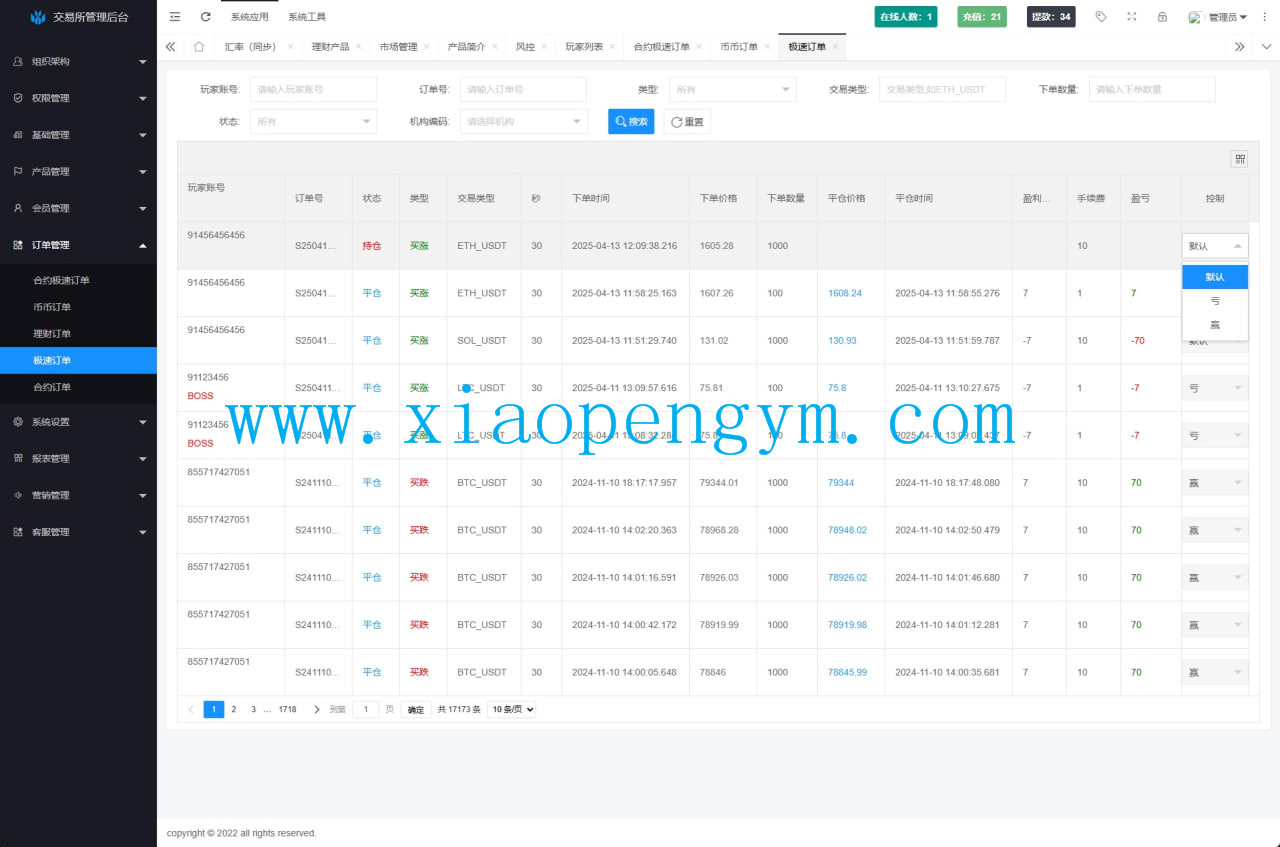1280x847 pixels.
Task: Expand the 系统设置 sidebar menu
Action: pyautogui.click(x=78, y=422)
